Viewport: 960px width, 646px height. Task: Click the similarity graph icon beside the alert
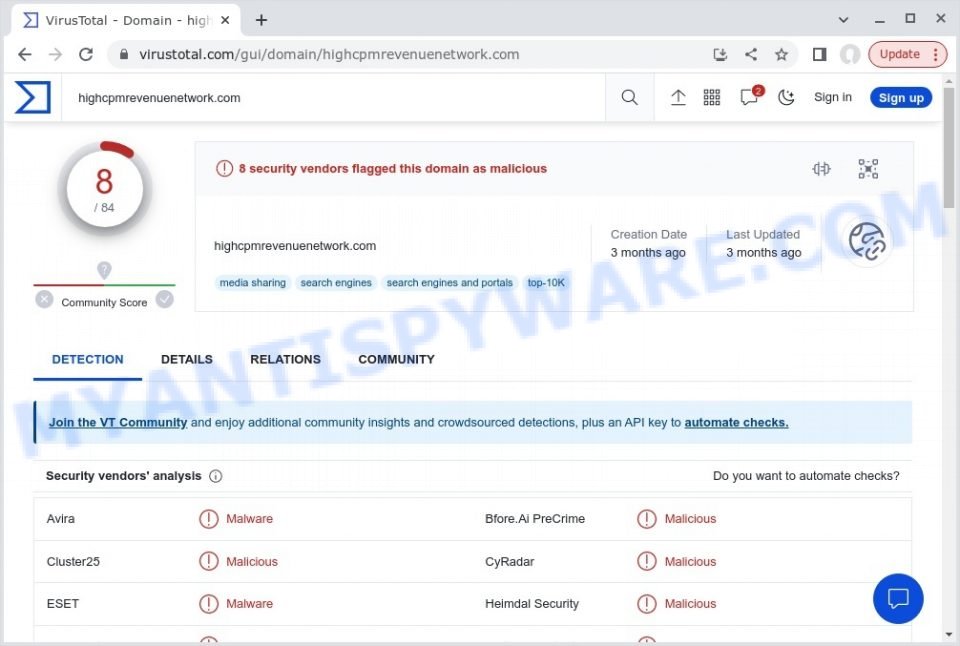click(x=821, y=168)
